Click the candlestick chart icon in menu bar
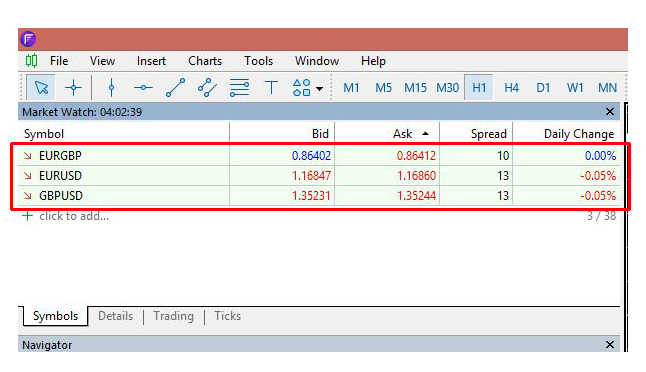Viewport: 646px width, 372px height. pyautogui.click(x=31, y=61)
